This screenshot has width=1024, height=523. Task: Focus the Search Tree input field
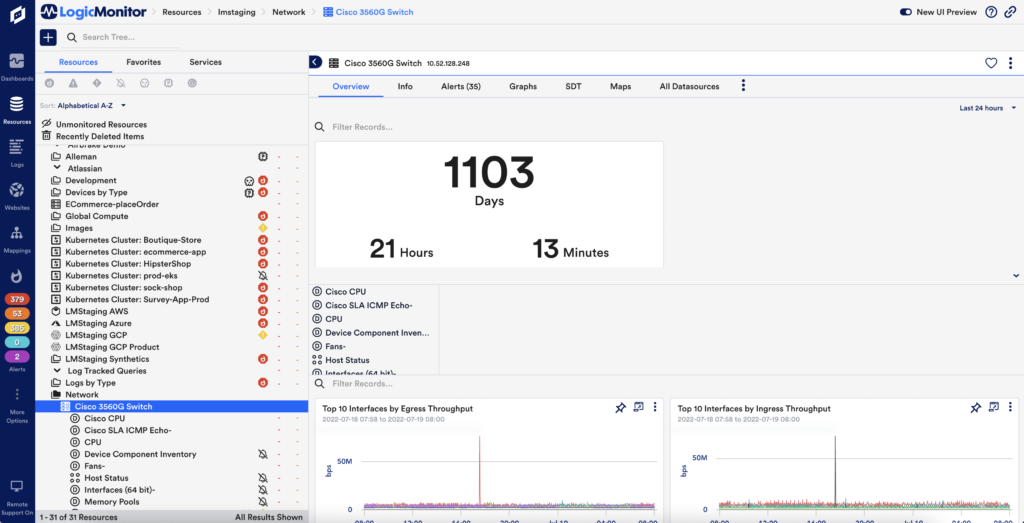pyautogui.click(x=122, y=37)
